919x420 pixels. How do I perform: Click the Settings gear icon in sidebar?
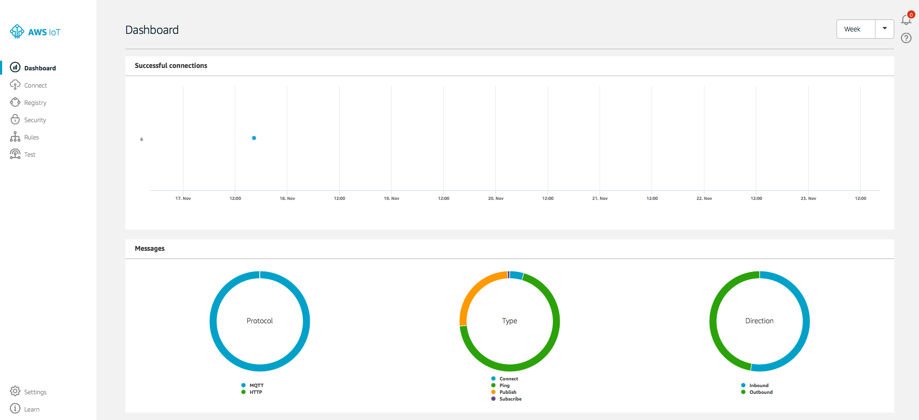click(15, 392)
